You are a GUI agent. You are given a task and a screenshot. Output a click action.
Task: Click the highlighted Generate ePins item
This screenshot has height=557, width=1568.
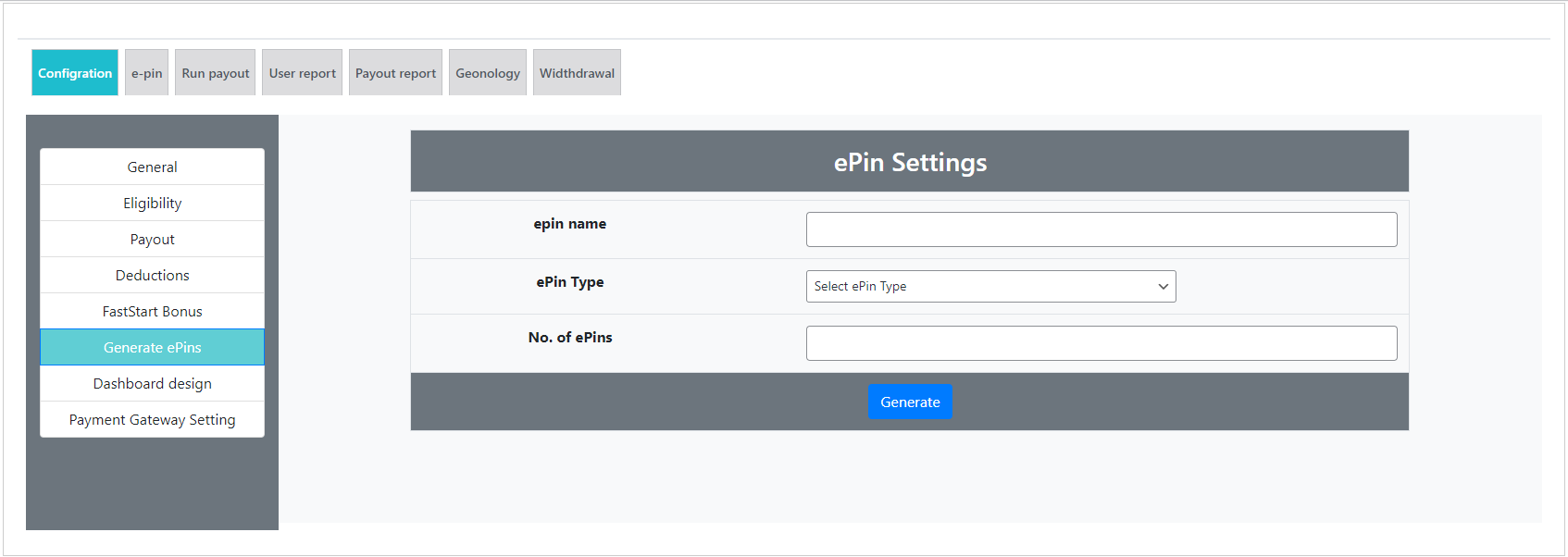[x=152, y=348]
